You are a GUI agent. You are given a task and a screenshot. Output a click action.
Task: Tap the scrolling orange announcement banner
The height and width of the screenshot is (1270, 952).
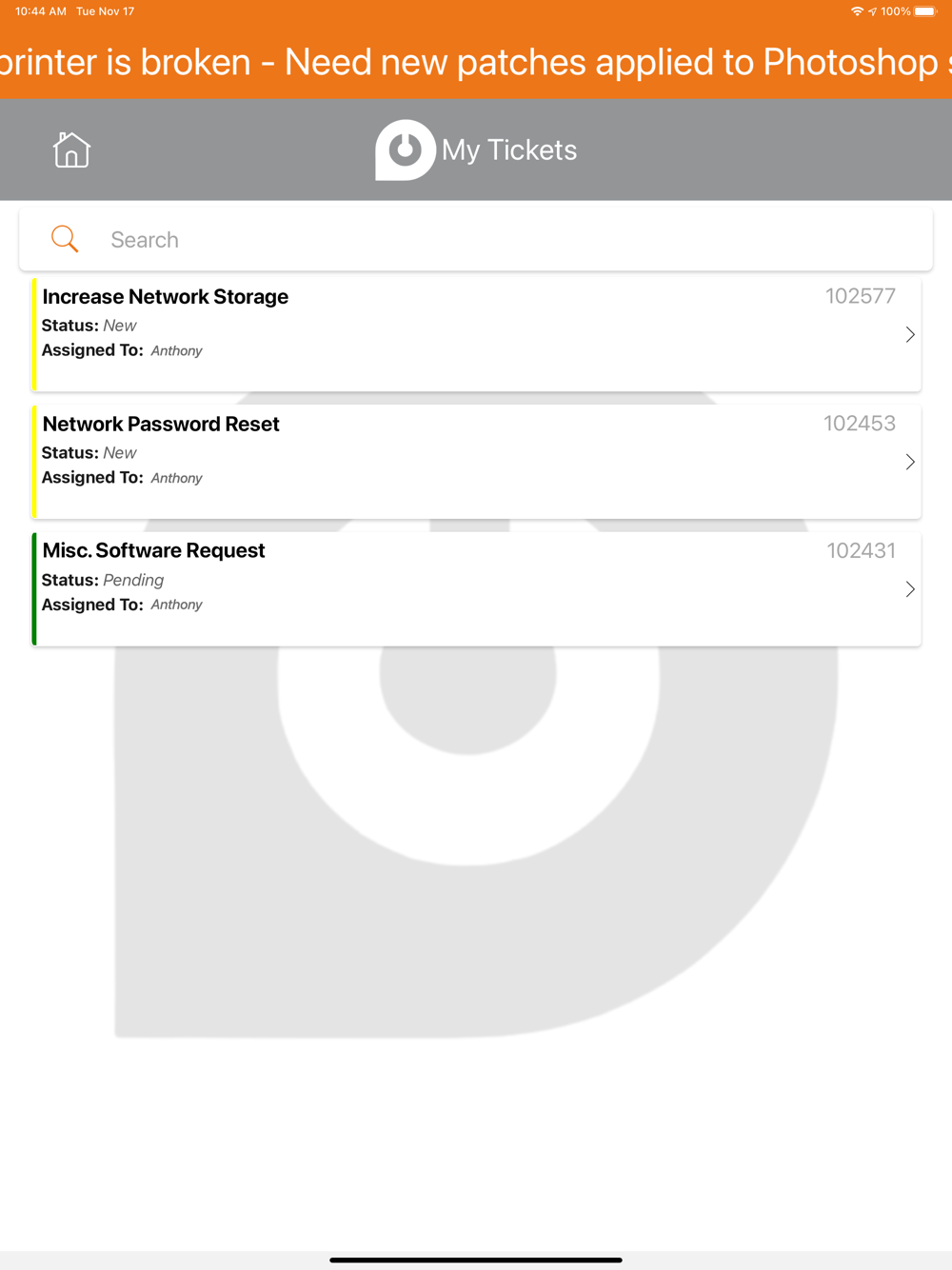(476, 62)
